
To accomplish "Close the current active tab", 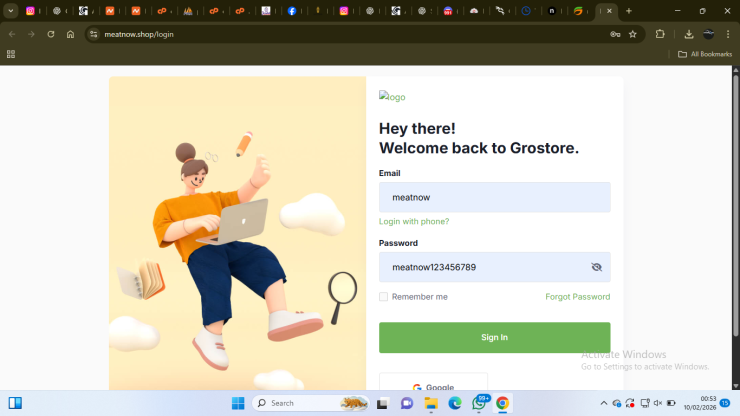I will point(609,10).
